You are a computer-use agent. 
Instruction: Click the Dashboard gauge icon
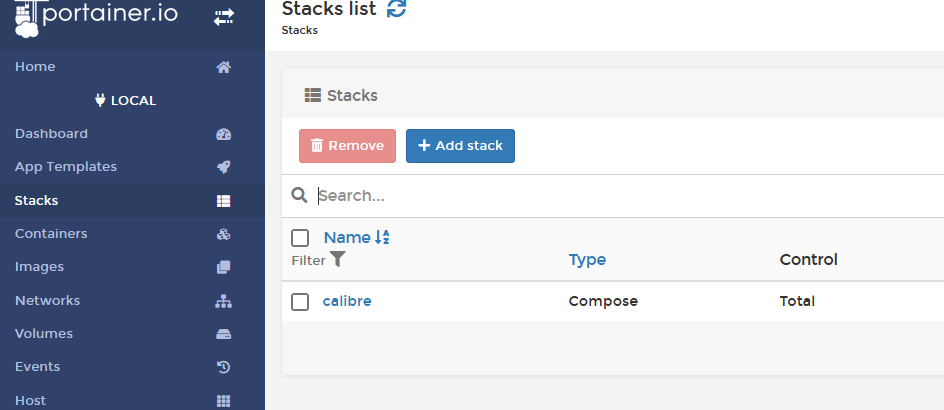(224, 134)
